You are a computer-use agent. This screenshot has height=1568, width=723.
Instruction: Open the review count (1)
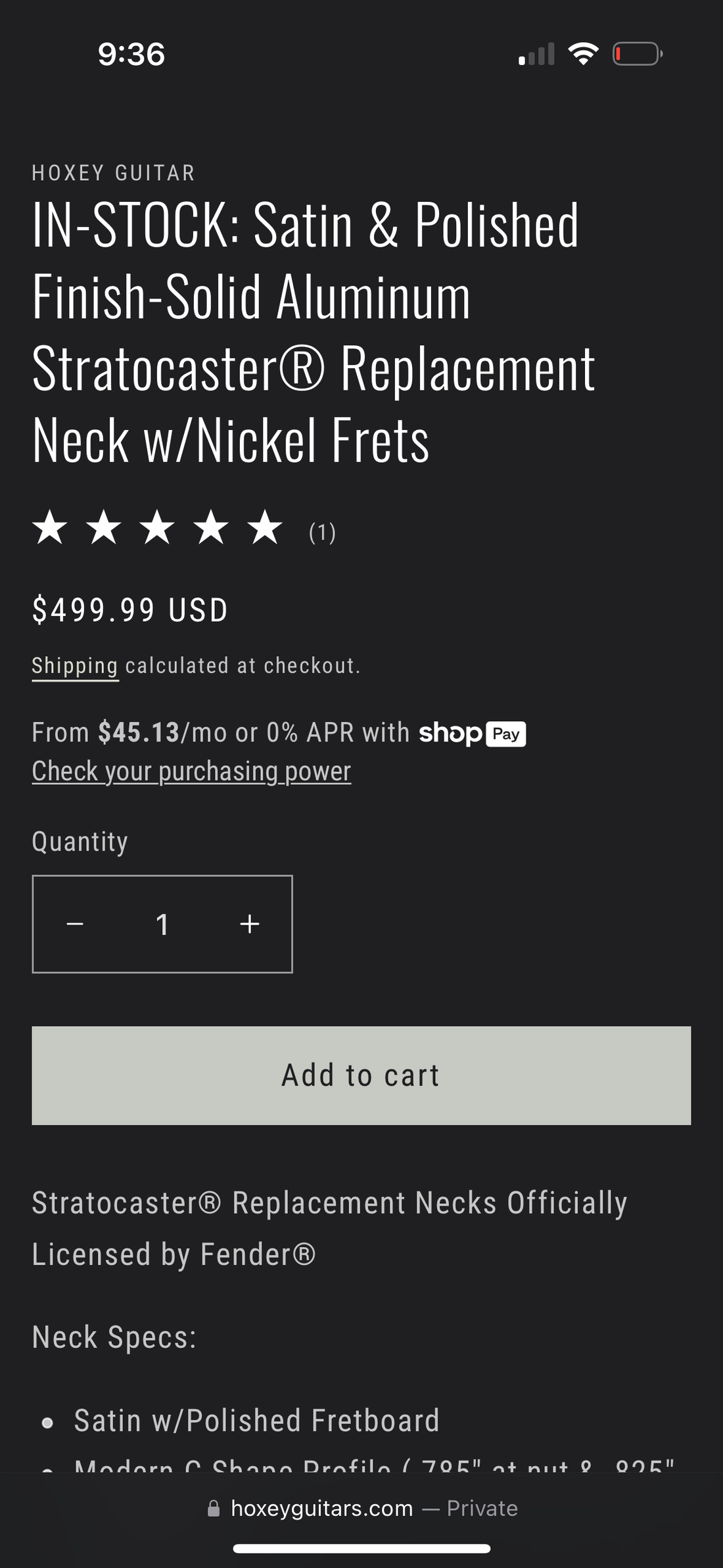(x=322, y=532)
